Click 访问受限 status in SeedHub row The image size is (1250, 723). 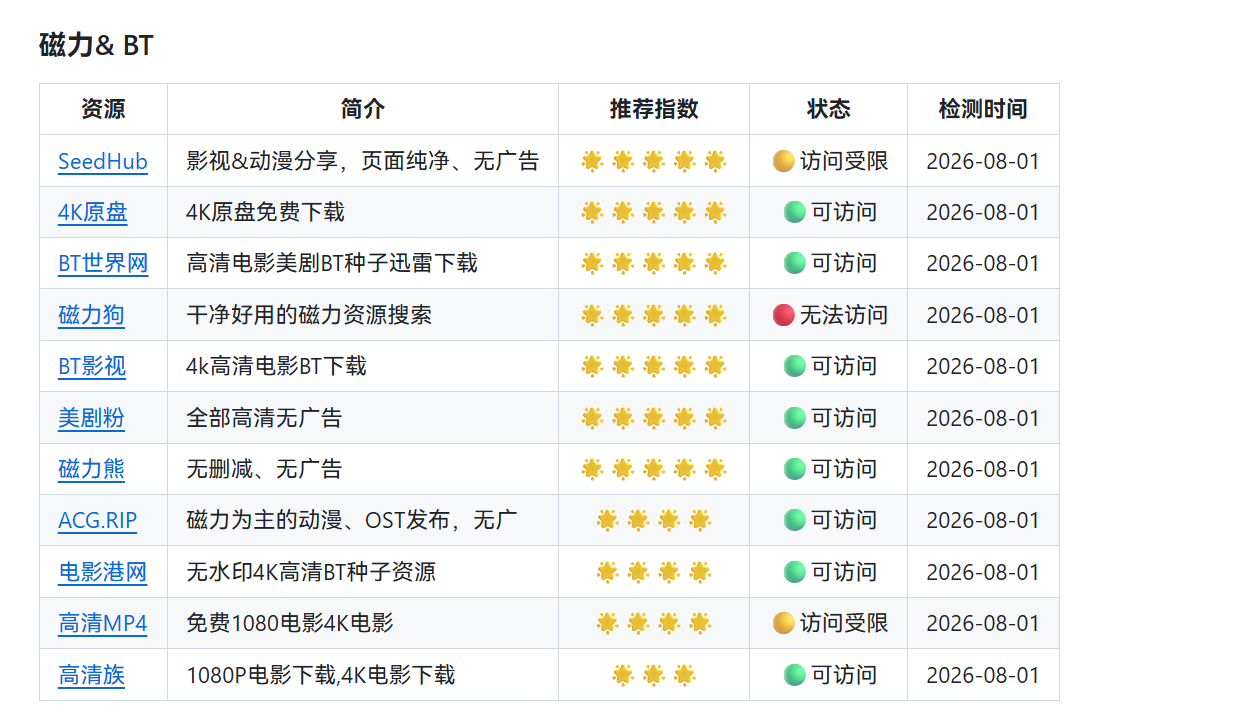pyautogui.click(x=844, y=161)
